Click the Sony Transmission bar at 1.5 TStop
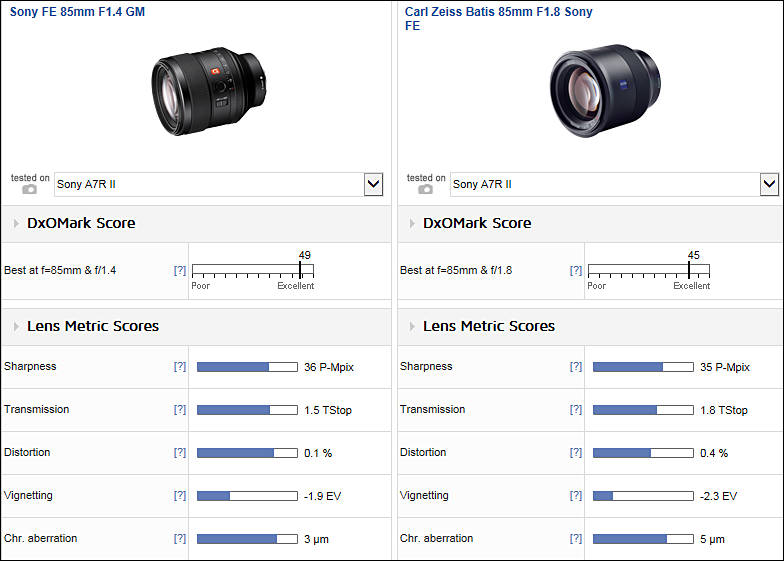Image resolution: width=784 pixels, height=561 pixels. (x=248, y=410)
